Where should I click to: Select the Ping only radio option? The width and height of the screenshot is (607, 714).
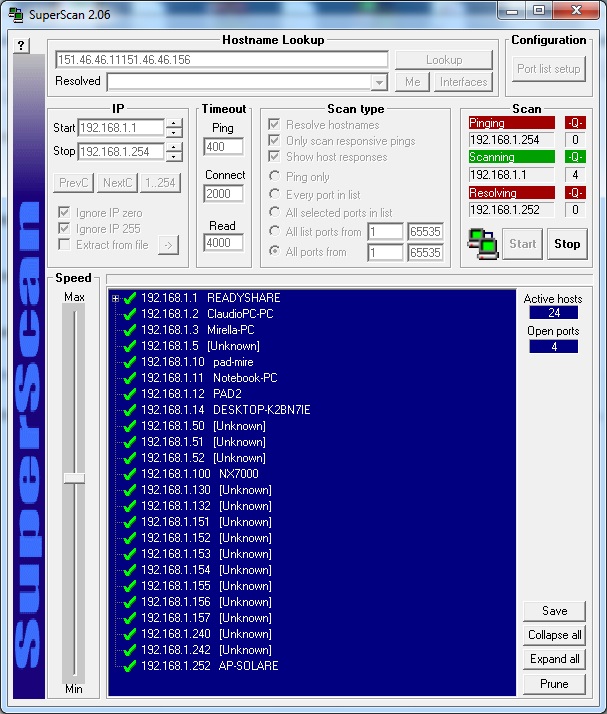coord(275,177)
